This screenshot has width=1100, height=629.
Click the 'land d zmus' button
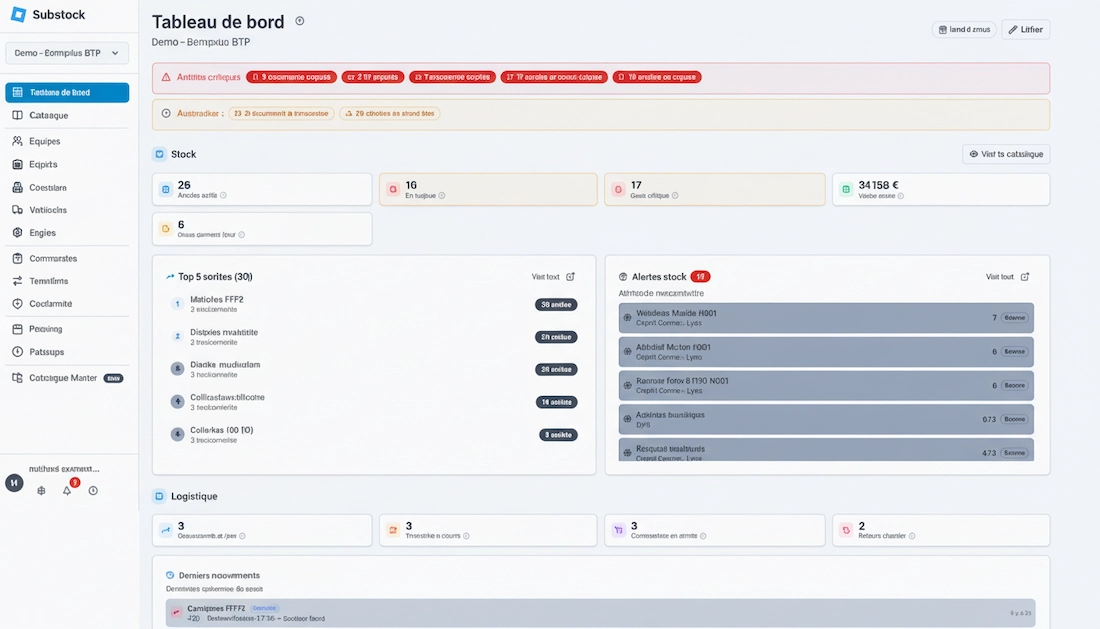coord(964,29)
